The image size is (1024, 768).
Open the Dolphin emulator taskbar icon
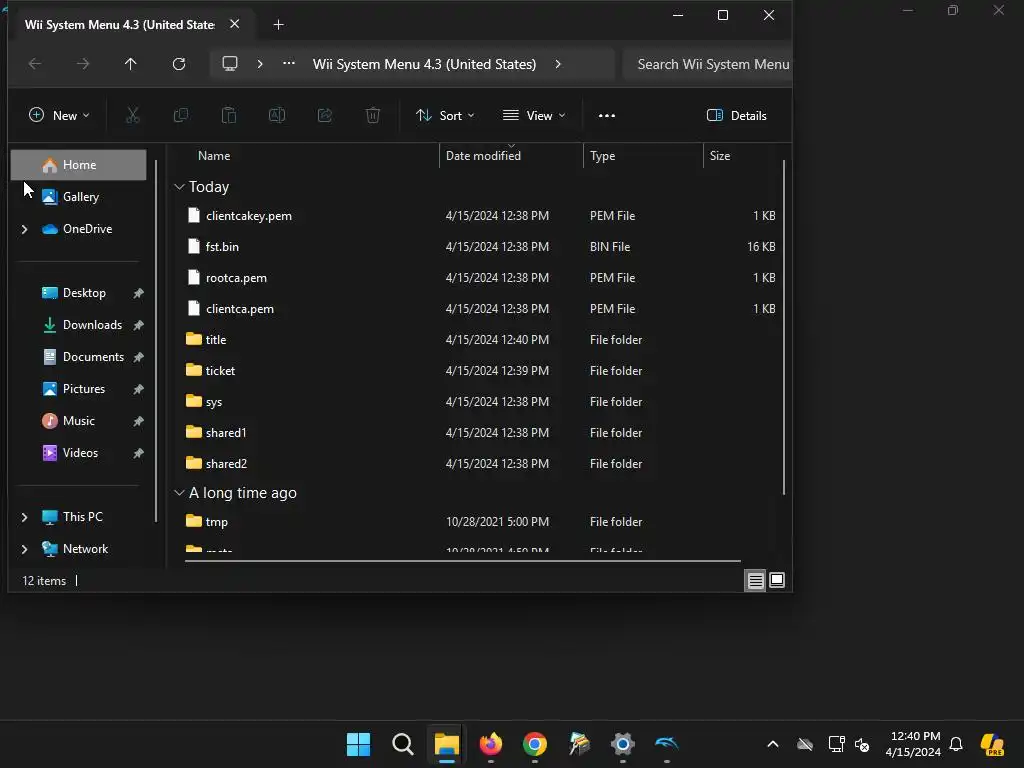pos(667,744)
